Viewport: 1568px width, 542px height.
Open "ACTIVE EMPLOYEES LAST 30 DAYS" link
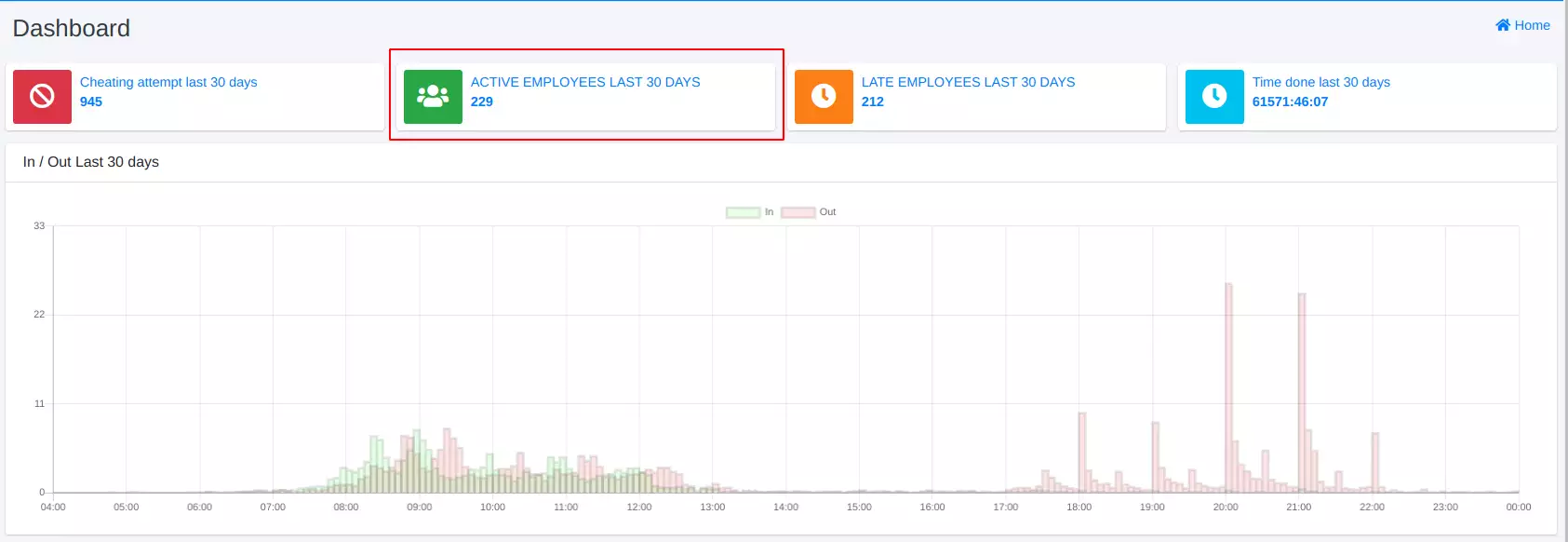point(585,82)
